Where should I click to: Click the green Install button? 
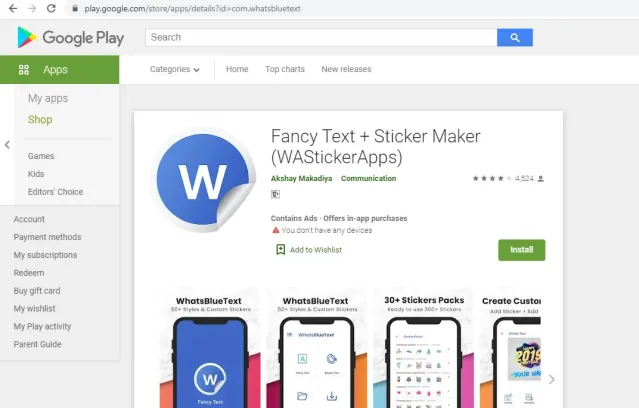(522, 250)
